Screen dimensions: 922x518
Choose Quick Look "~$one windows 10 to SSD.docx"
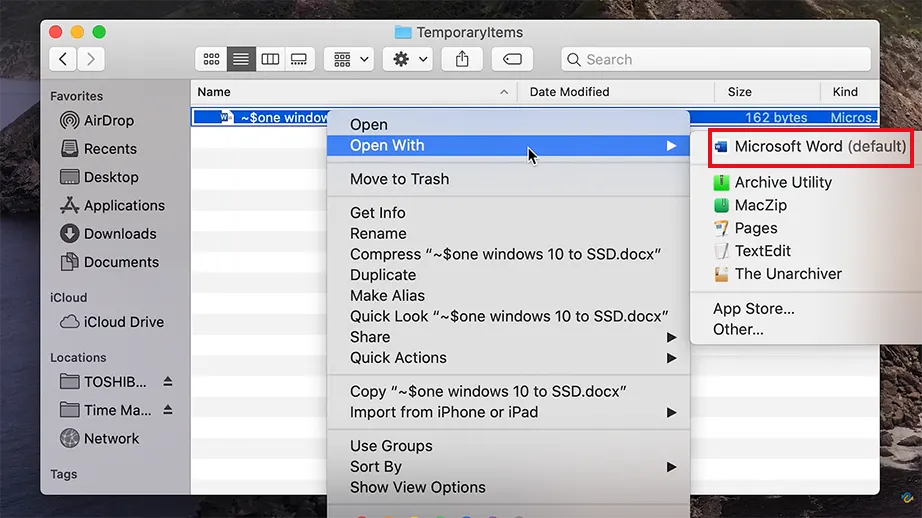pyautogui.click(x=508, y=316)
